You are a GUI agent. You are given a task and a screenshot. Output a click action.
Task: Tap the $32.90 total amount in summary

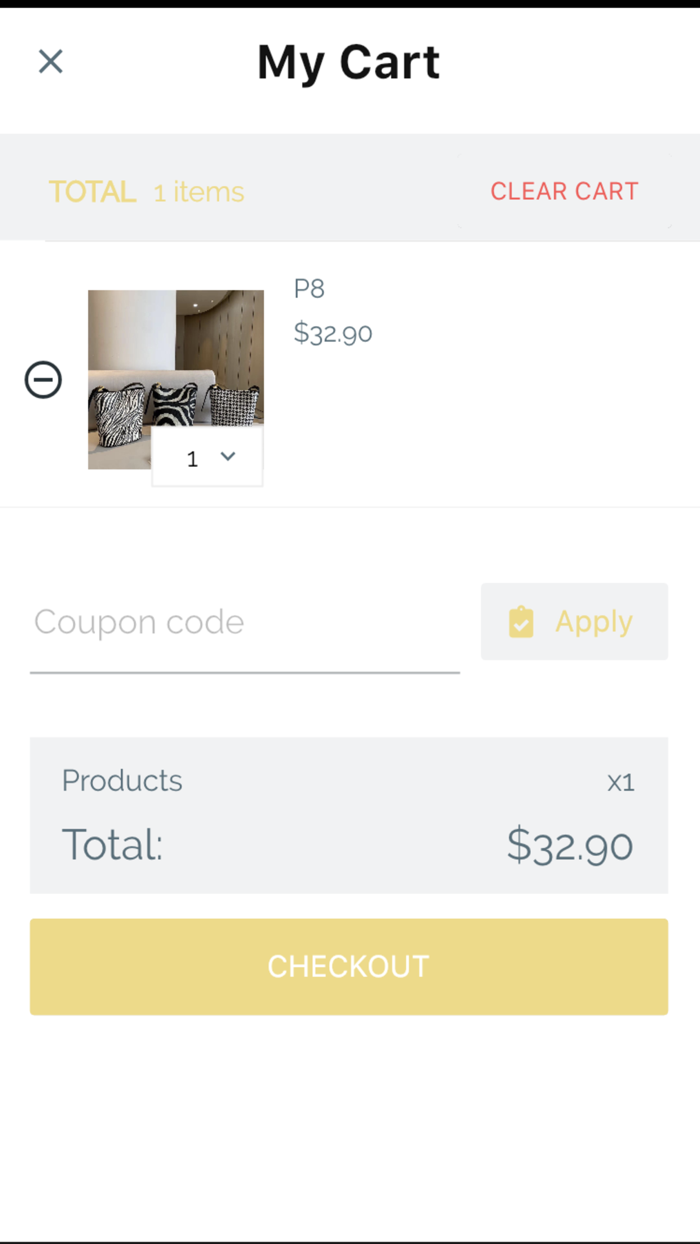point(569,845)
